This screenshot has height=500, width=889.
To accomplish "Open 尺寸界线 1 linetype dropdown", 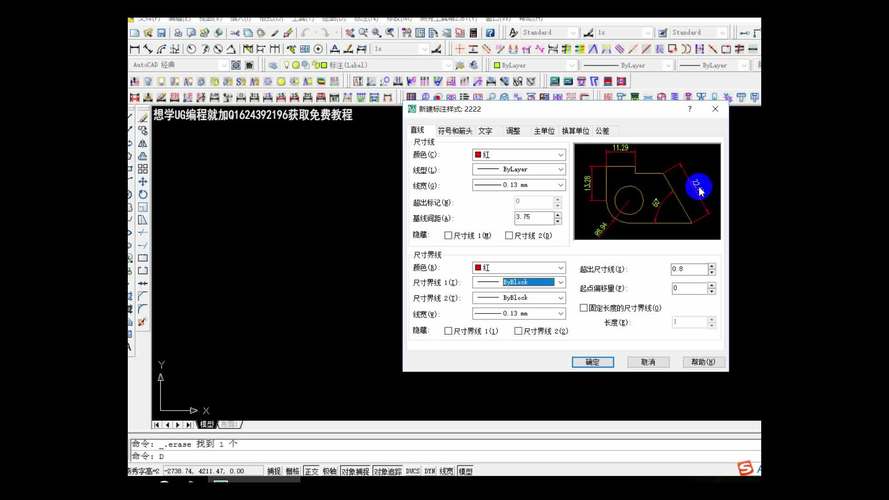I will point(519,282).
